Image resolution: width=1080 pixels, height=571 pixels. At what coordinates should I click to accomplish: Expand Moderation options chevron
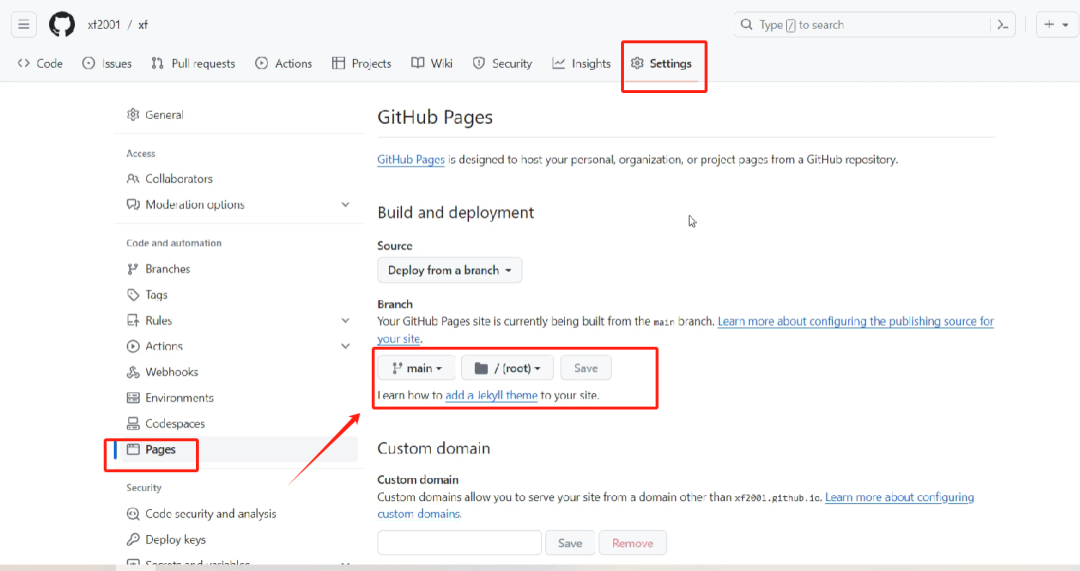(x=346, y=205)
